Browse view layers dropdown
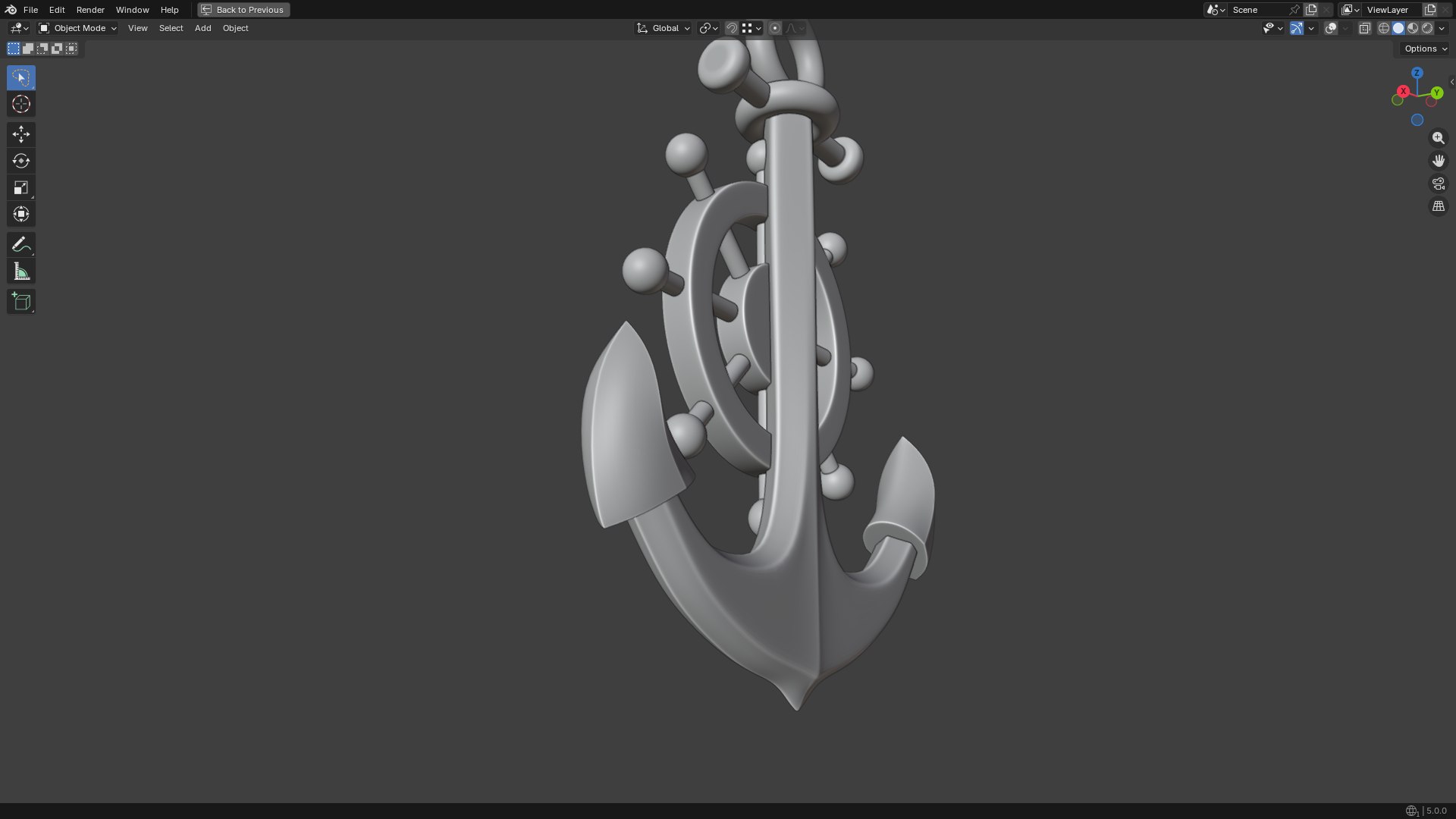The width and height of the screenshot is (1456, 819). coord(1350,10)
